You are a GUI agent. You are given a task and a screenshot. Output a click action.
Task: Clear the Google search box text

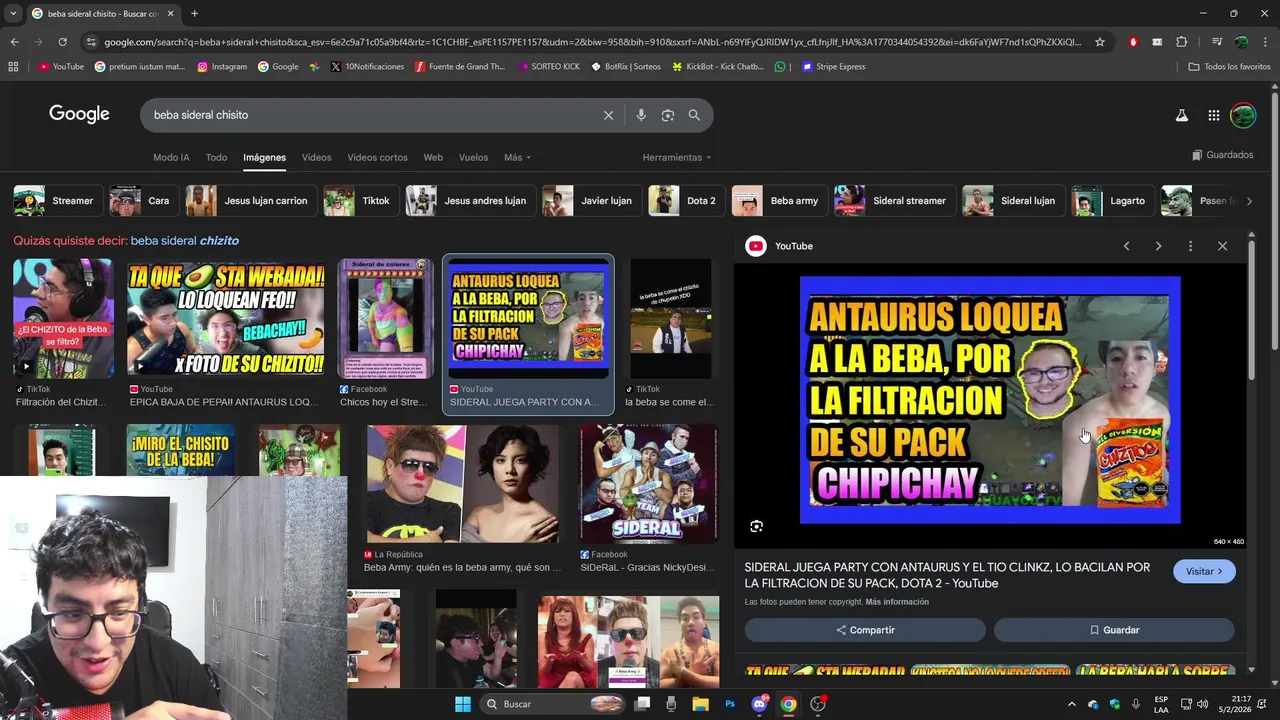coord(608,115)
